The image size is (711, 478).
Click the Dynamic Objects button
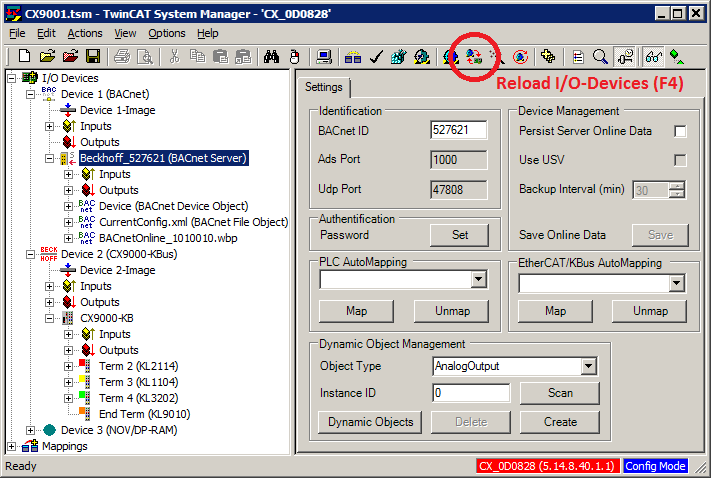370,422
